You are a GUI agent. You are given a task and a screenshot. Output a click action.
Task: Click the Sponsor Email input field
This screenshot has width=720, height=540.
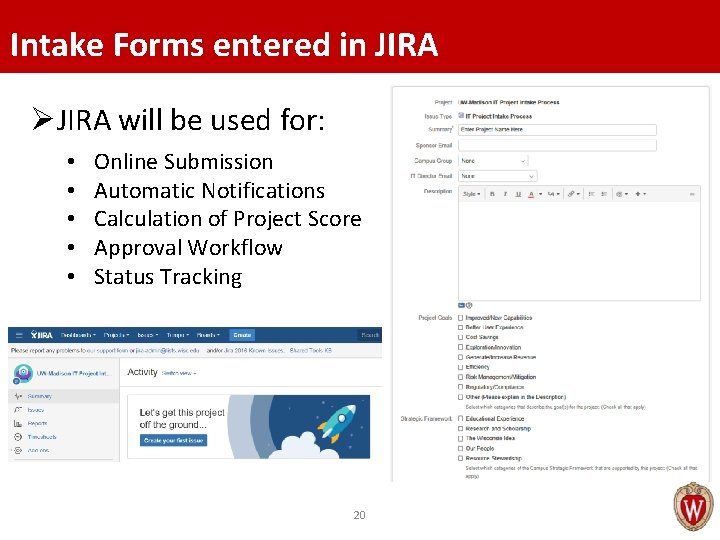coord(557,145)
